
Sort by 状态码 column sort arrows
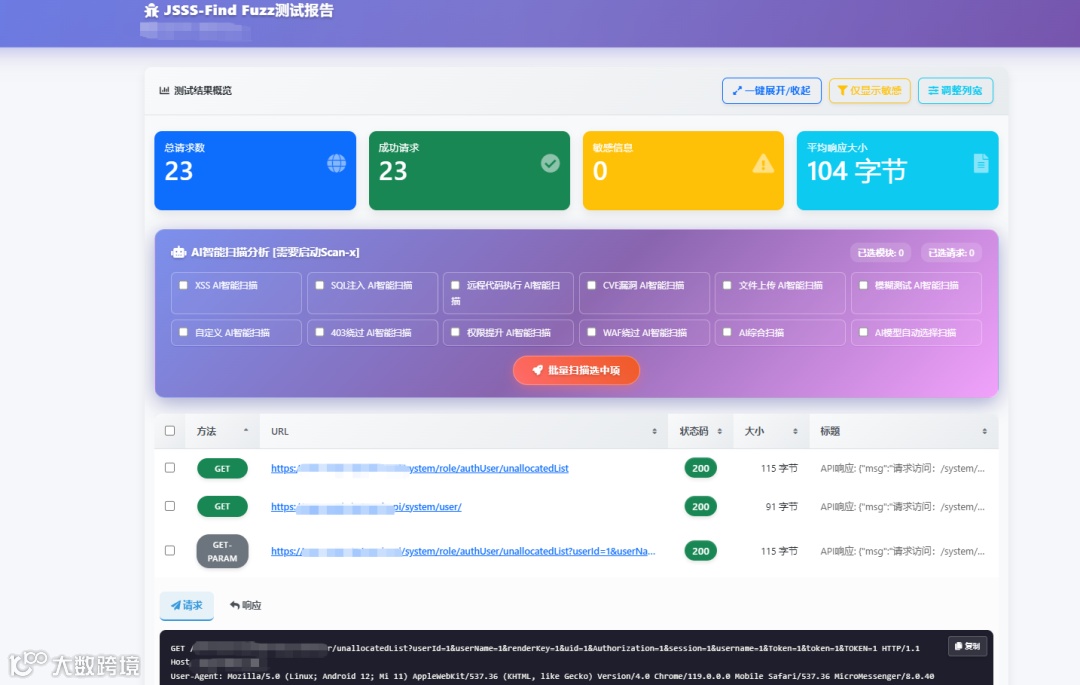[720, 431]
